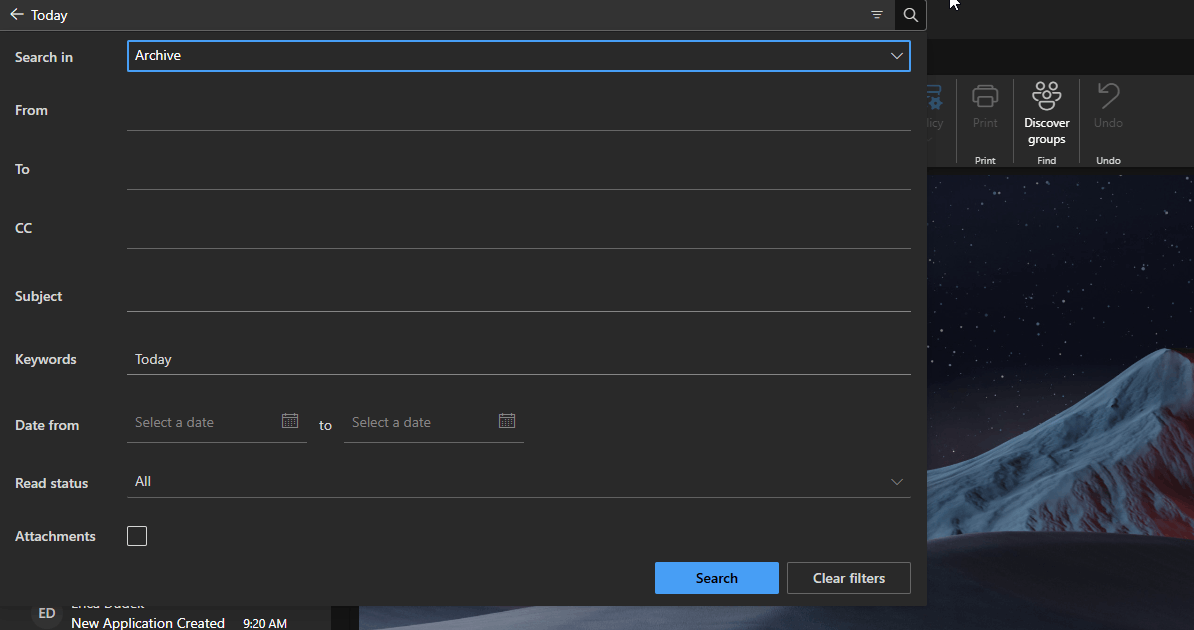Click the Clear filters button

click(848, 578)
